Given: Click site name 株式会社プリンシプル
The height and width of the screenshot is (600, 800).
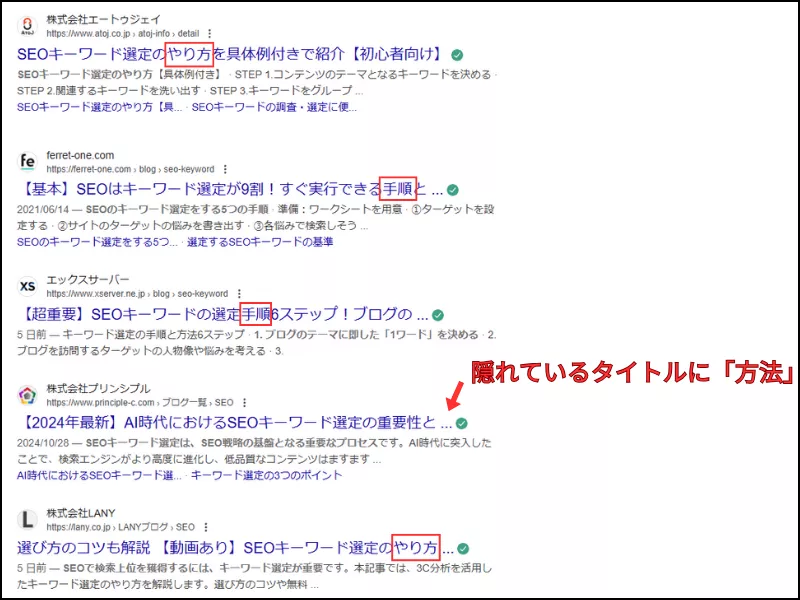Looking at the screenshot, I should (98, 389).
